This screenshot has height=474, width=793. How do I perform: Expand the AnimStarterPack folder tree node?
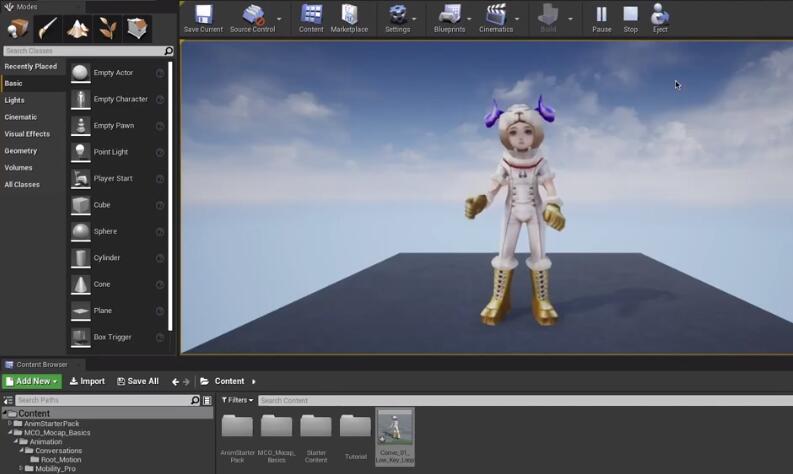pyautogui.click(x=10, y=423)
